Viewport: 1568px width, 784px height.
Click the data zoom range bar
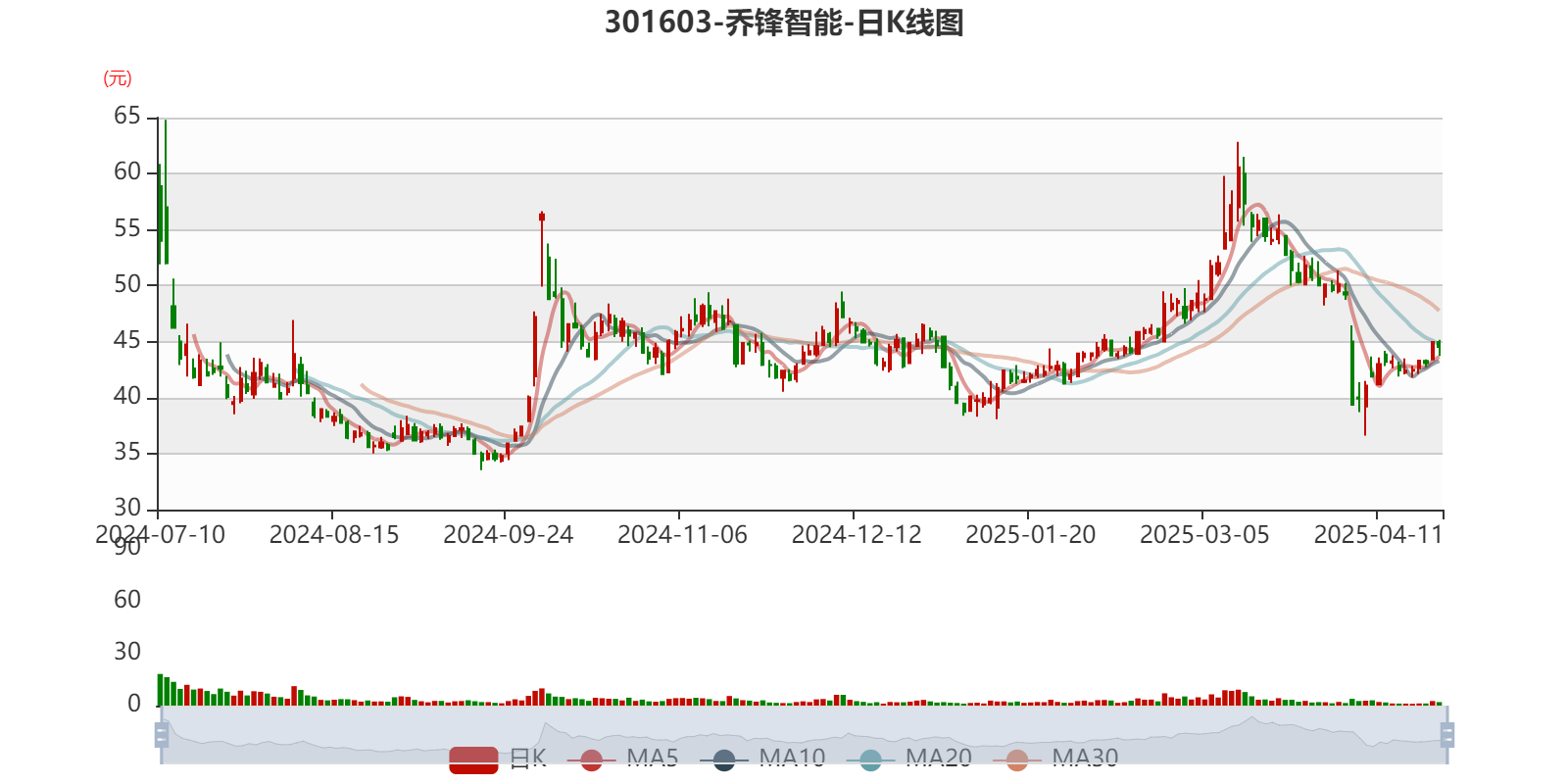tap(804, 735)
